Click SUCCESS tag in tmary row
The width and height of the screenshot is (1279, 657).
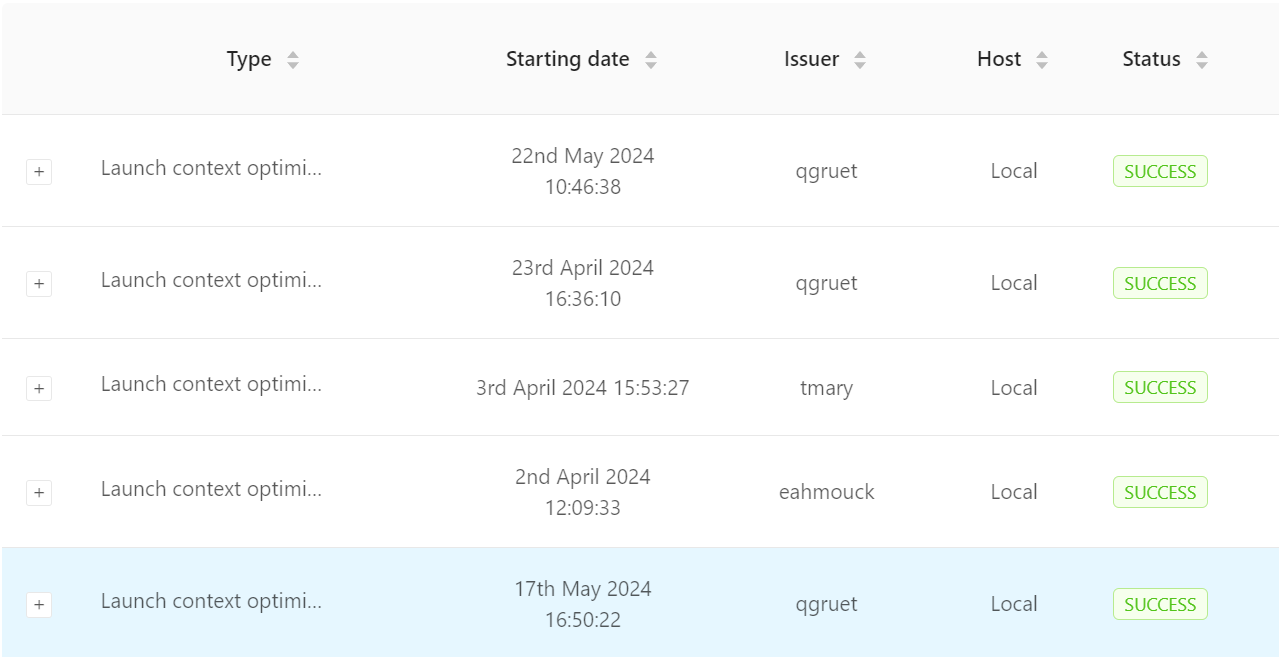(x=1160, y=387)
